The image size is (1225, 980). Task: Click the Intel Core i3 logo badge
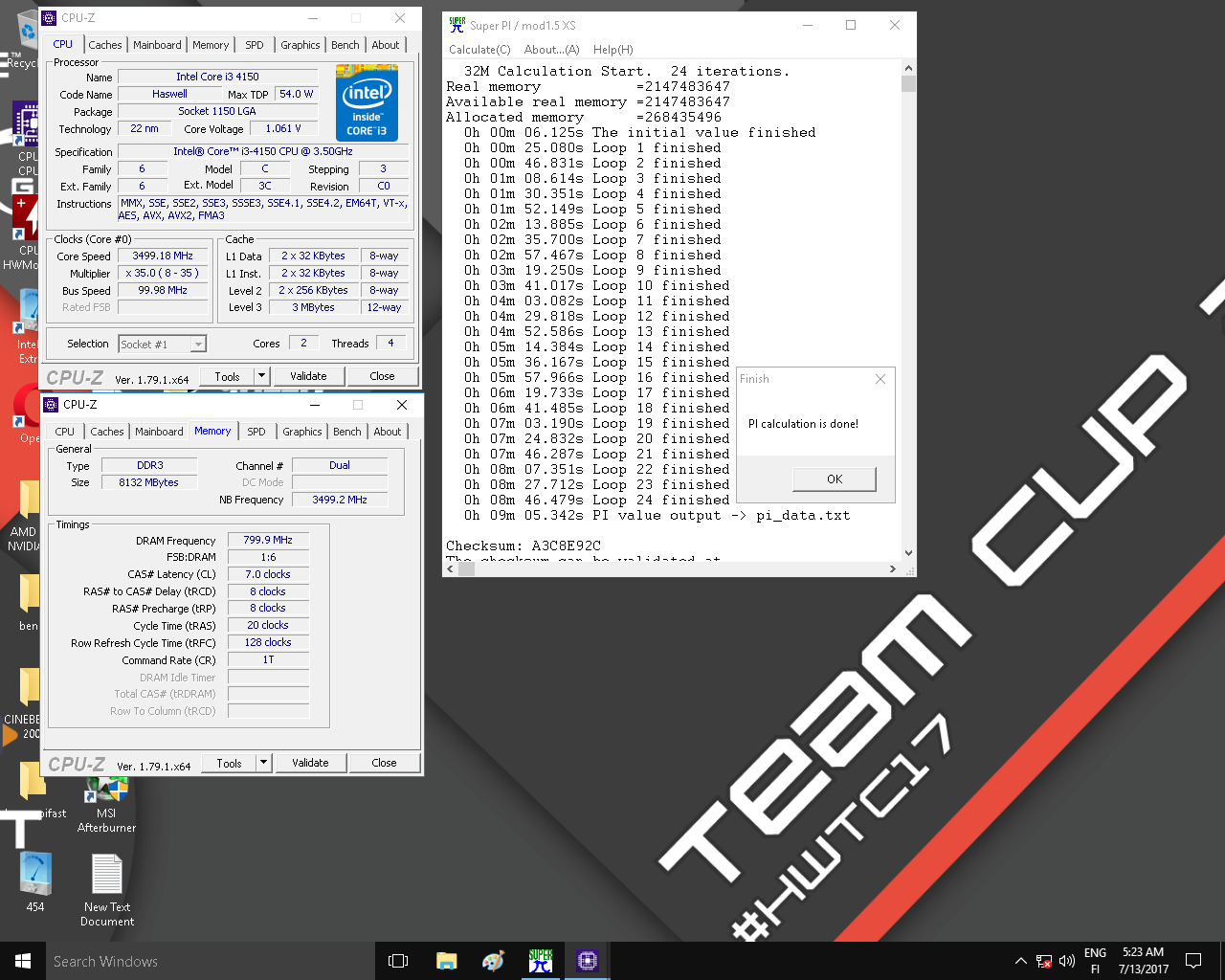tap(367, 103)
